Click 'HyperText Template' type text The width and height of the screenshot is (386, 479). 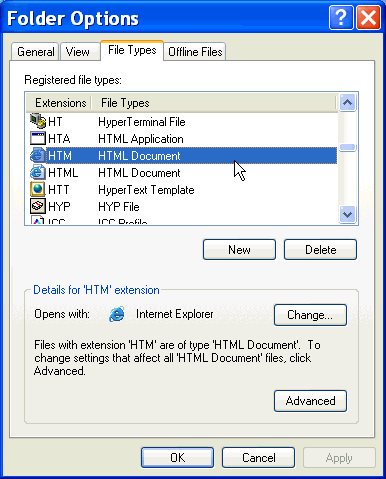(x=146, y=190)
